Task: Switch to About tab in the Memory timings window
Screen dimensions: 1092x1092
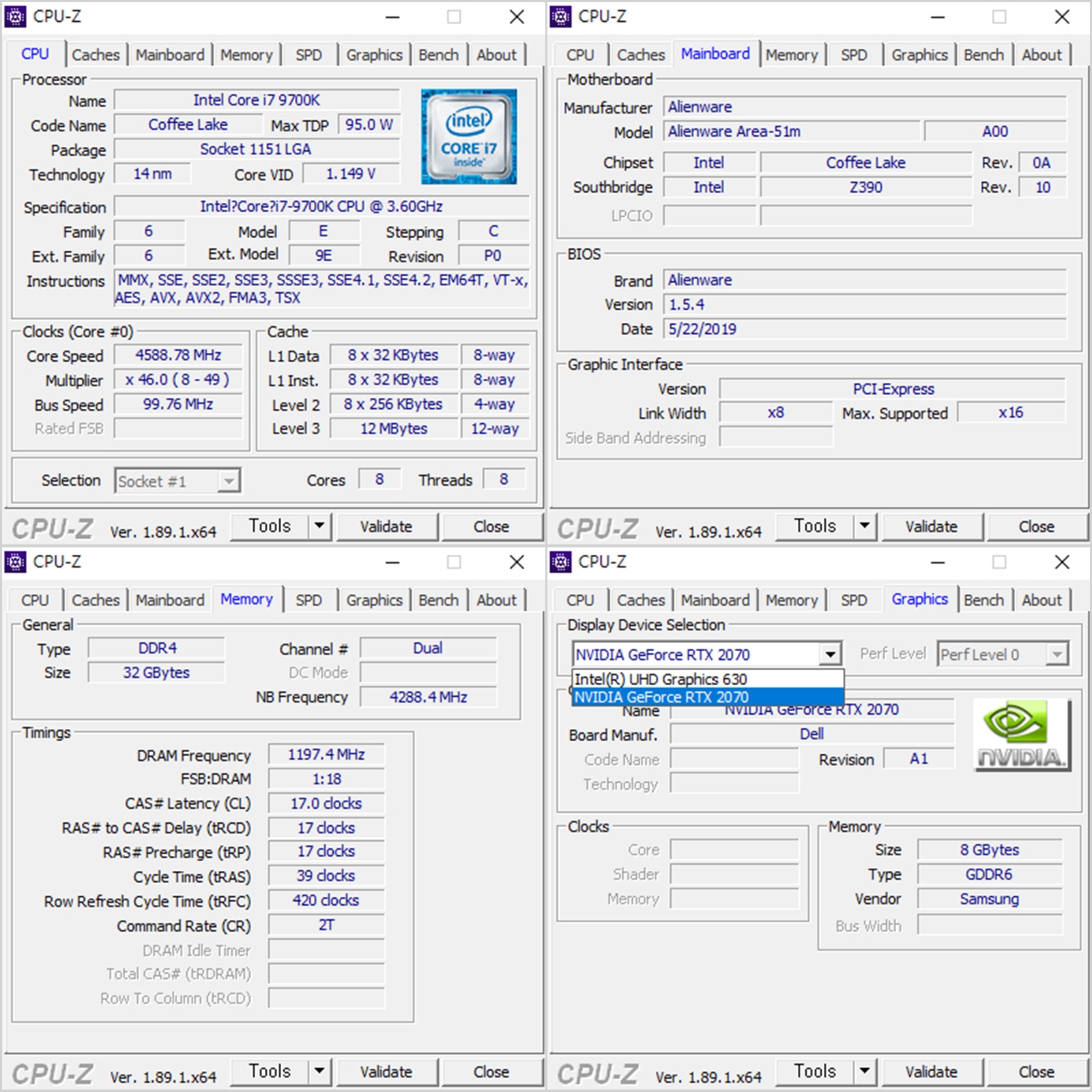Action: 497,600
